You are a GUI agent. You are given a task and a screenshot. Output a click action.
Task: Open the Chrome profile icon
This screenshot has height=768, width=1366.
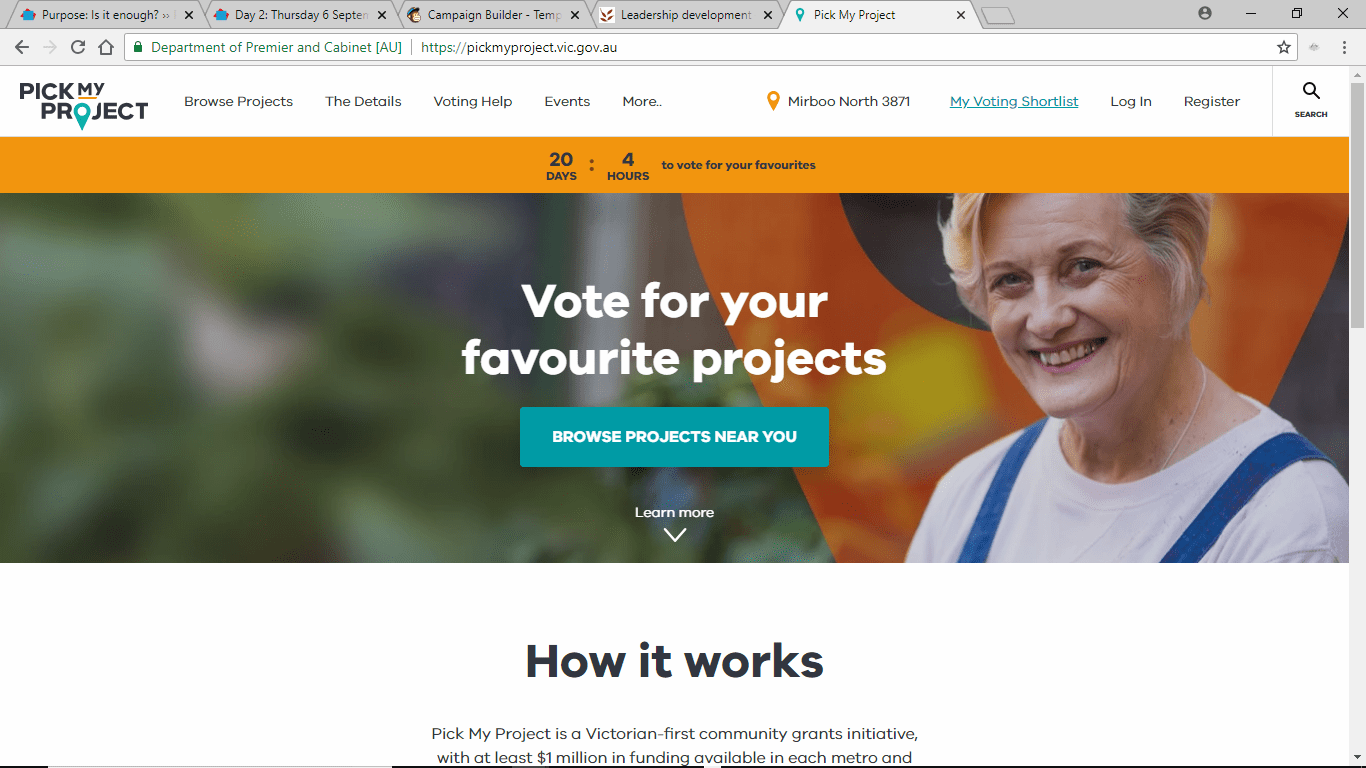tap(1205, 14)
